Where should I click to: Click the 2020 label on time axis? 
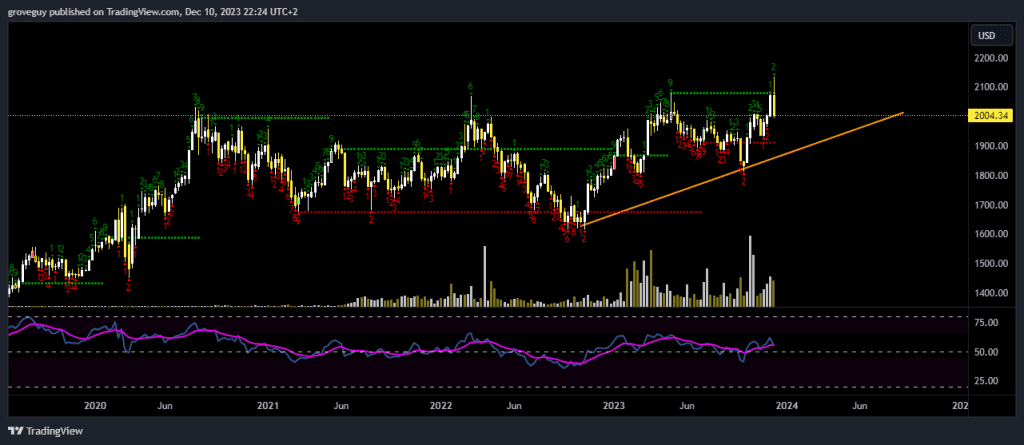[95, 405]
